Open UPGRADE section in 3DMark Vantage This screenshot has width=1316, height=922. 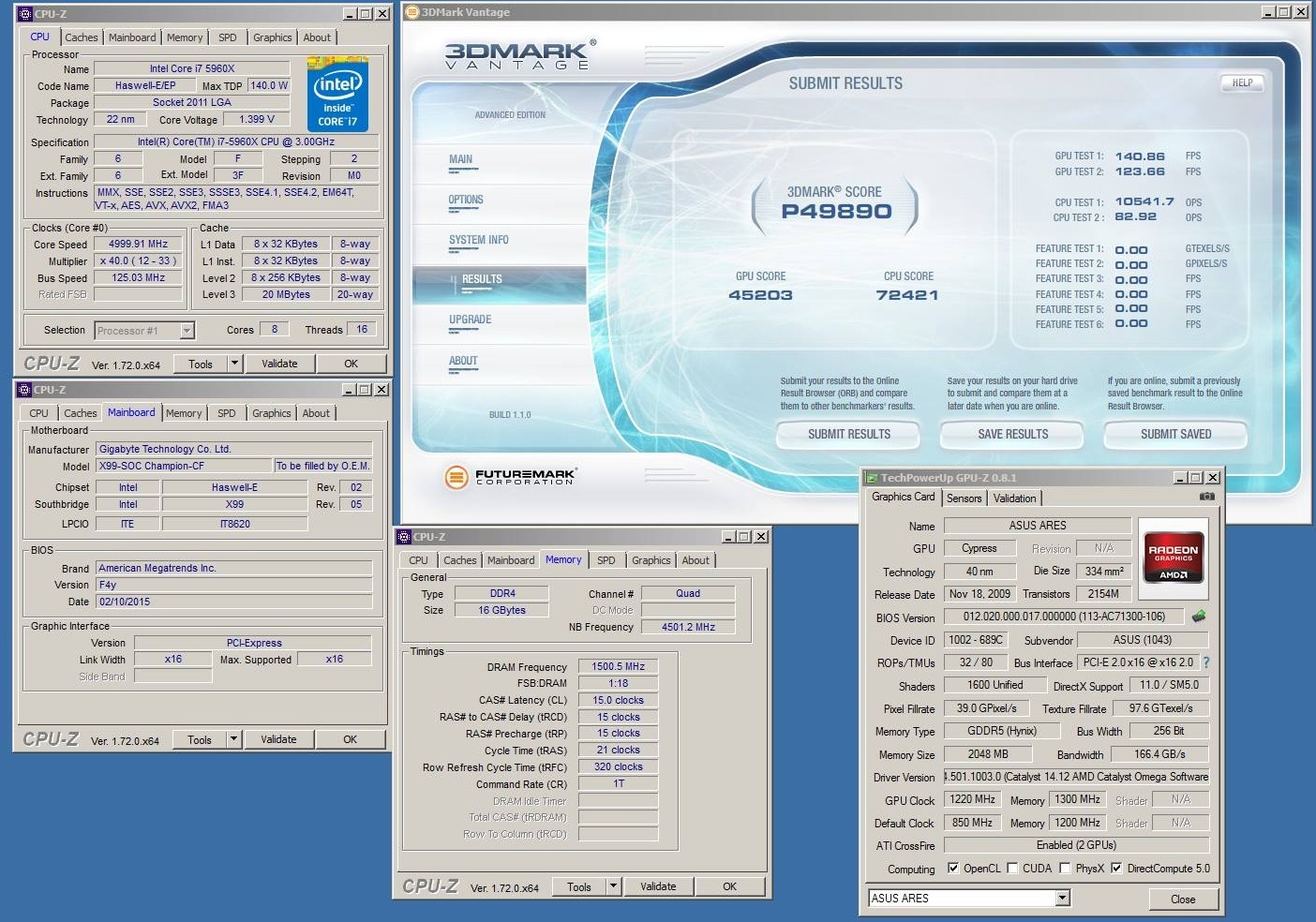pyautogui.click(x=470, y=320)
